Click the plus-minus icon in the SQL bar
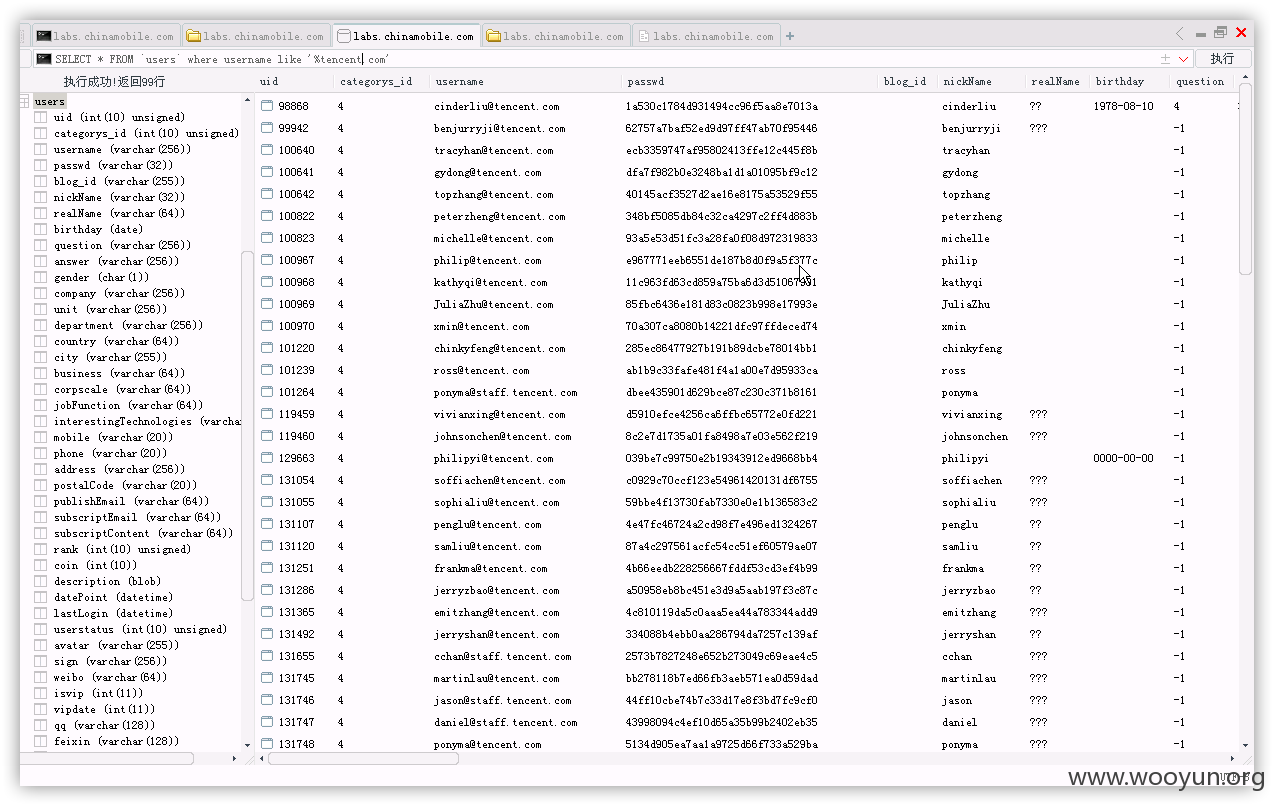This screenshot has width=1274, height=806. (x=1165, y=59)
